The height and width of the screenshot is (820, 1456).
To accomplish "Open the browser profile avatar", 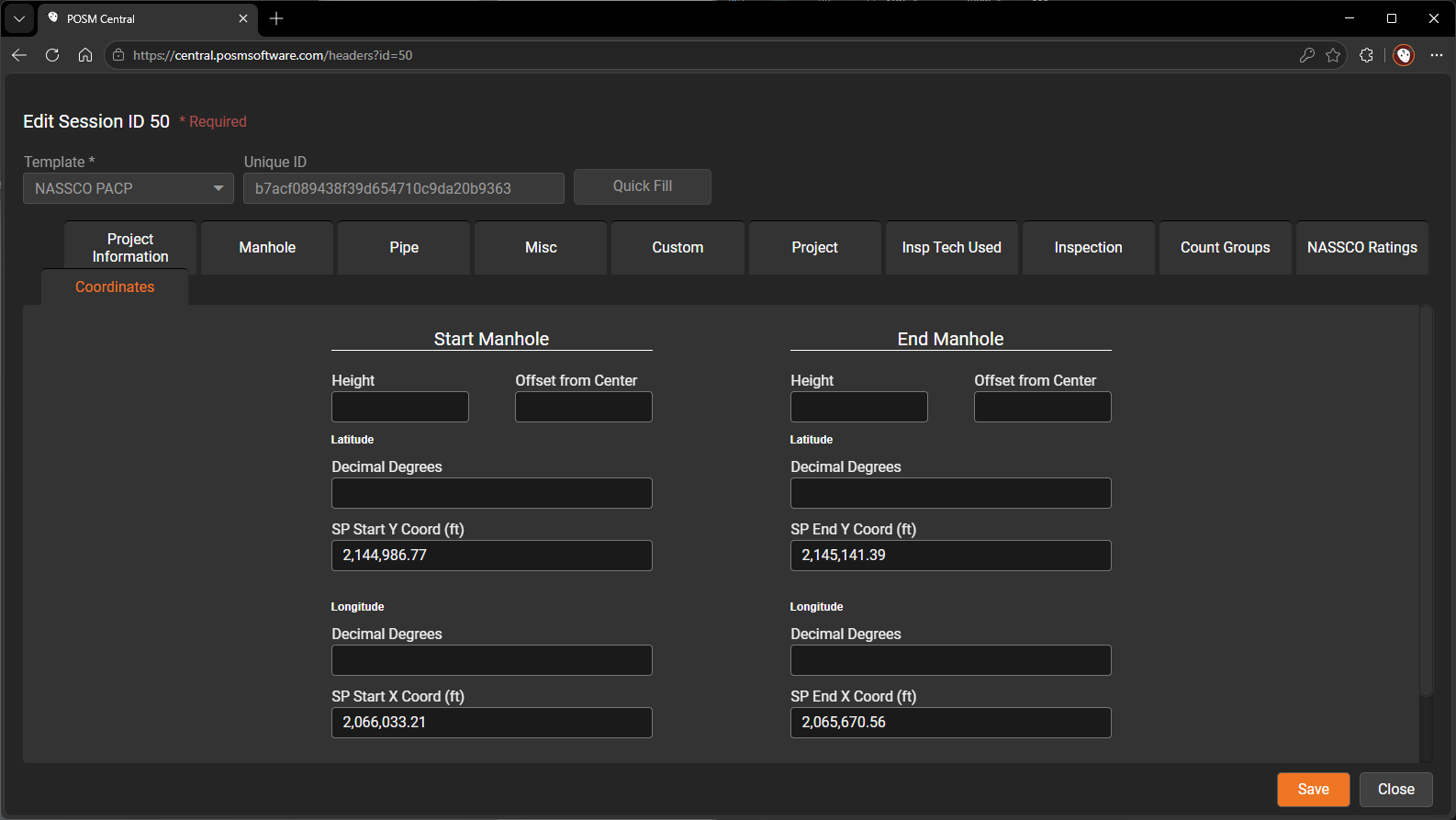I will click(1404, 55).
